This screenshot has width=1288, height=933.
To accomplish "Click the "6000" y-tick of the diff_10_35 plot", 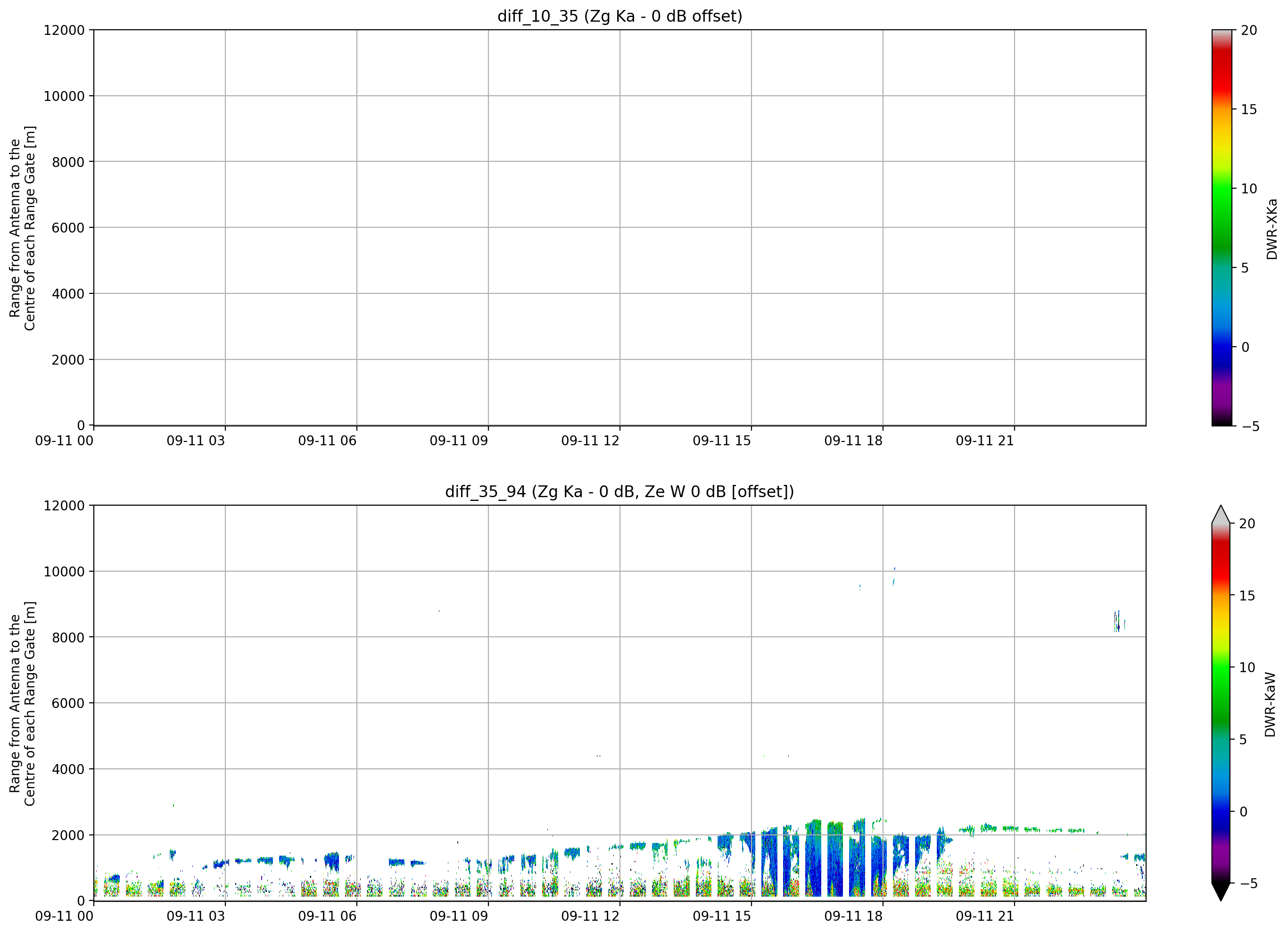I will pos(68,228).
